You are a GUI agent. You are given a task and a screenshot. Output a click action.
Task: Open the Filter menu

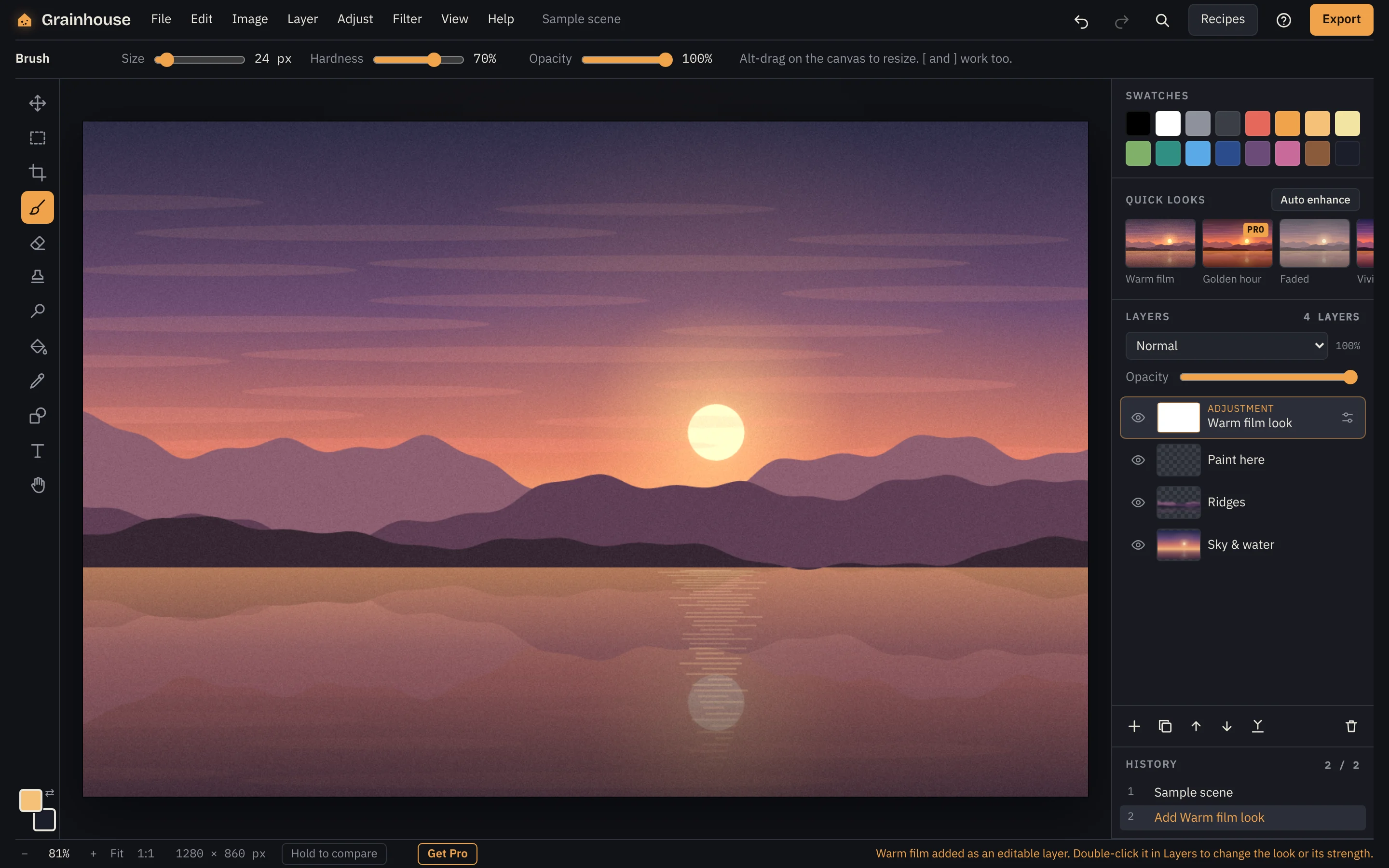[x=407, y=19]
